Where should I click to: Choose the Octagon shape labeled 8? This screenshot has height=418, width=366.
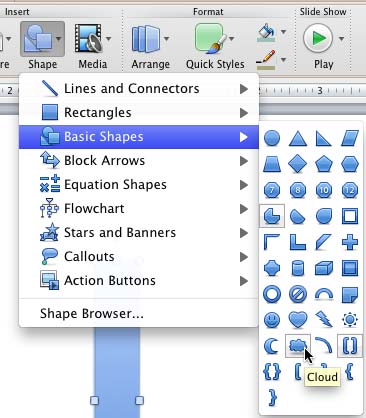pyautogui.click(x=298, y=190)
